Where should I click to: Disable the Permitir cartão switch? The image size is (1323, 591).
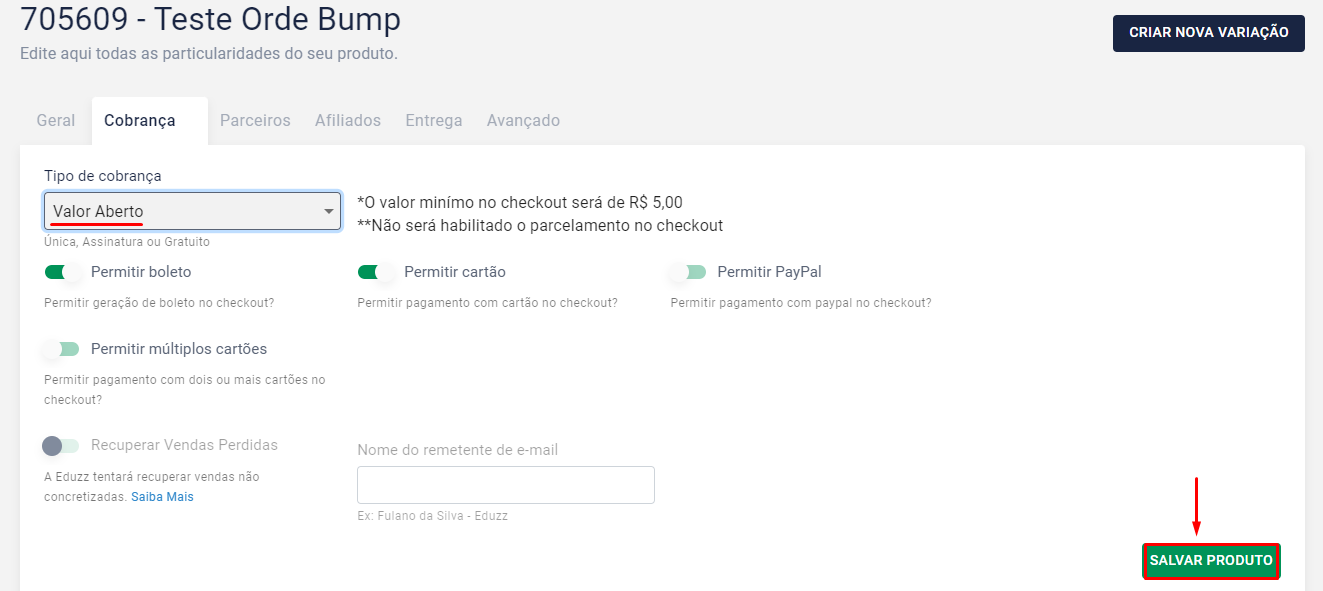pyautogui.click(x=375, y=272)
